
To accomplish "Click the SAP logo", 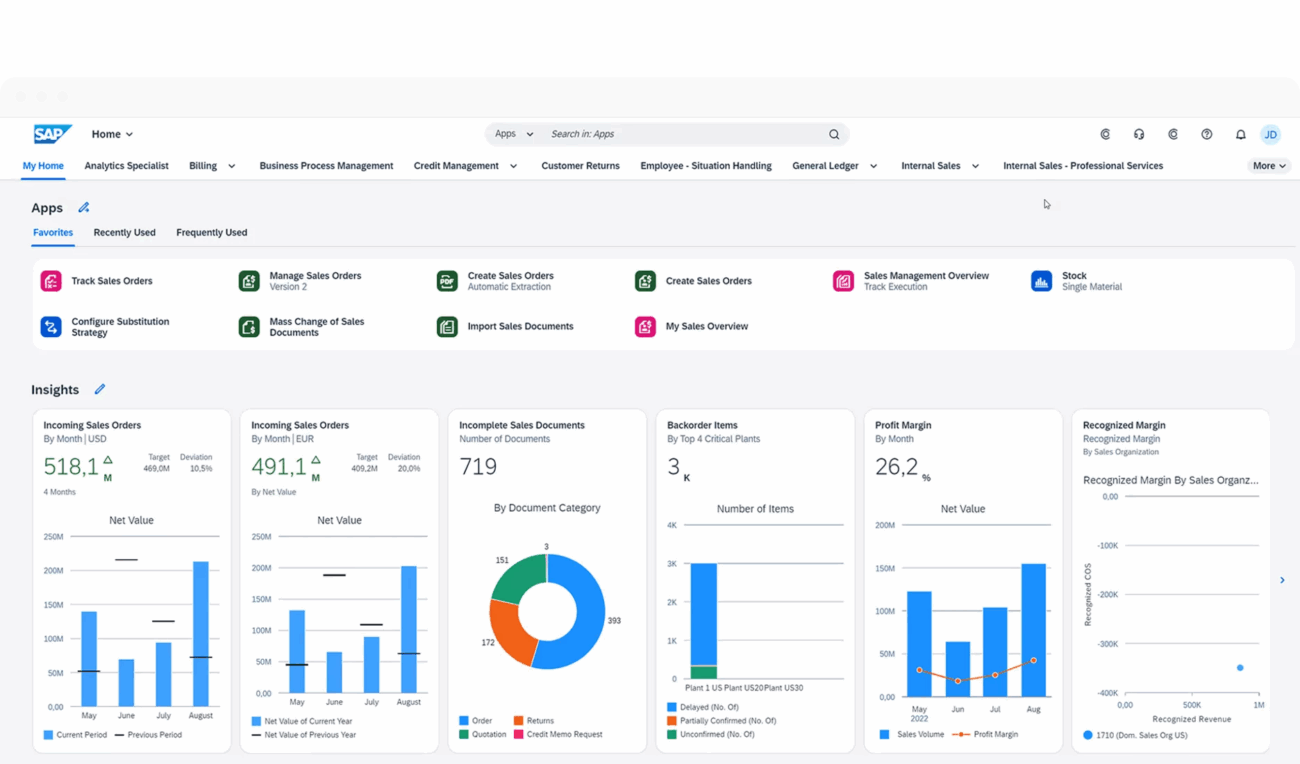I will (52, 134).
